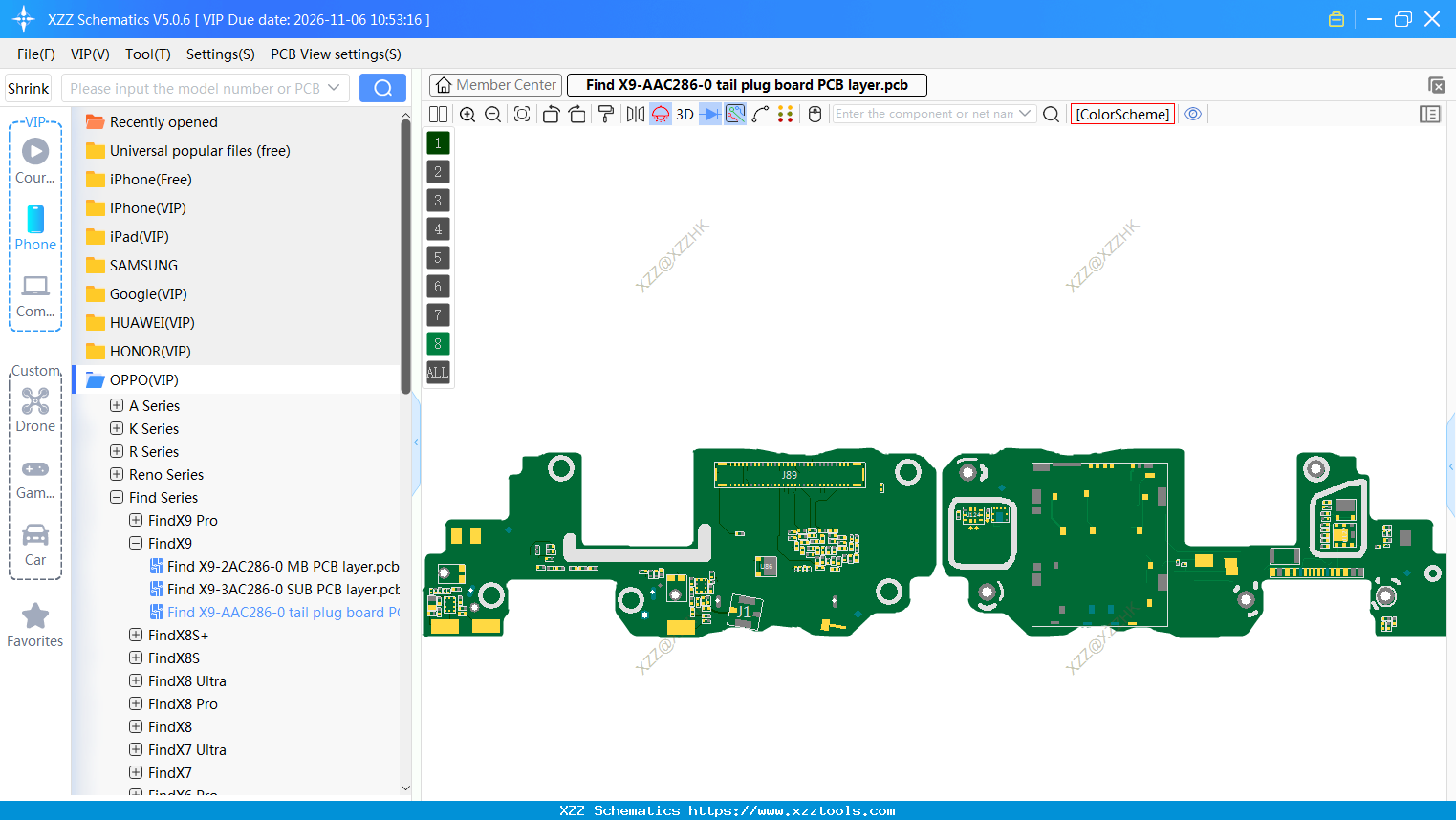Select the paint roller tool
This screenshot has height=820, width=1456.
(x=606, y=114)
